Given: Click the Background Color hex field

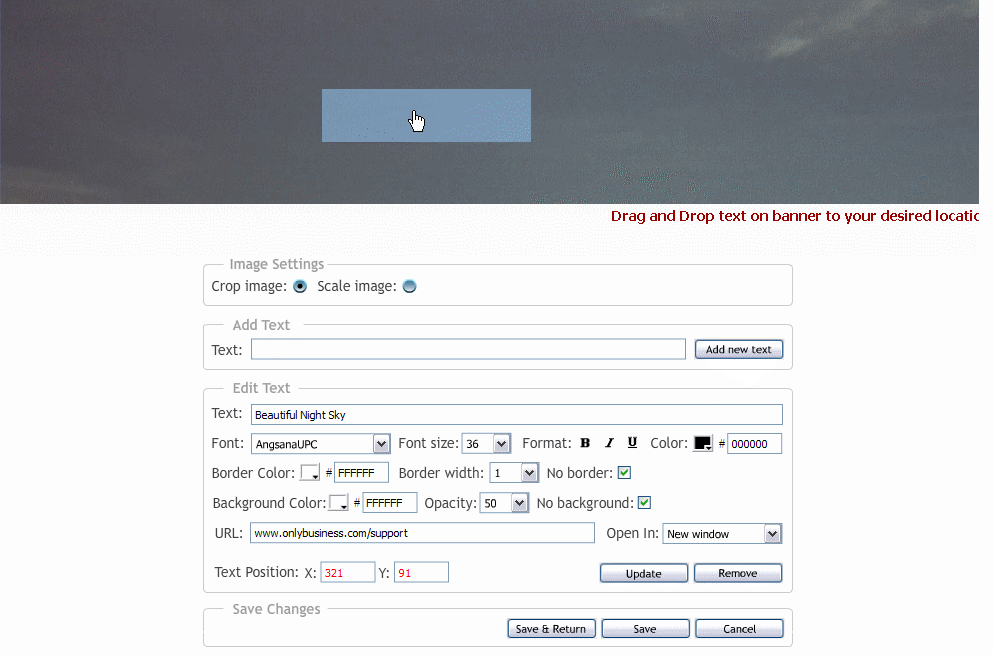Looking at the screenshot, I should pyautogui.click(x=389, y=503).
